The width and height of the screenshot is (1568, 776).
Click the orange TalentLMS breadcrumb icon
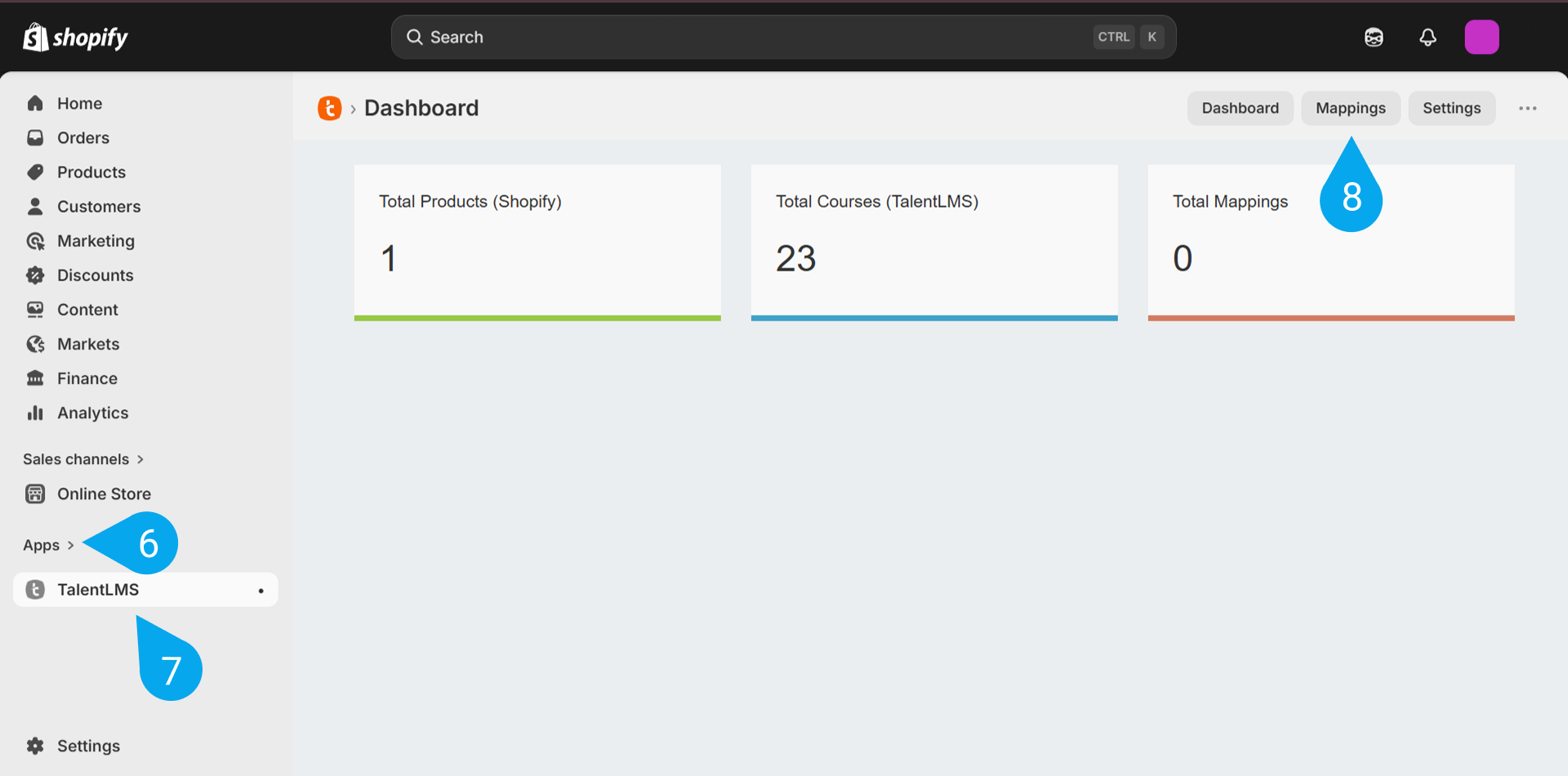[x=330, y=108]
